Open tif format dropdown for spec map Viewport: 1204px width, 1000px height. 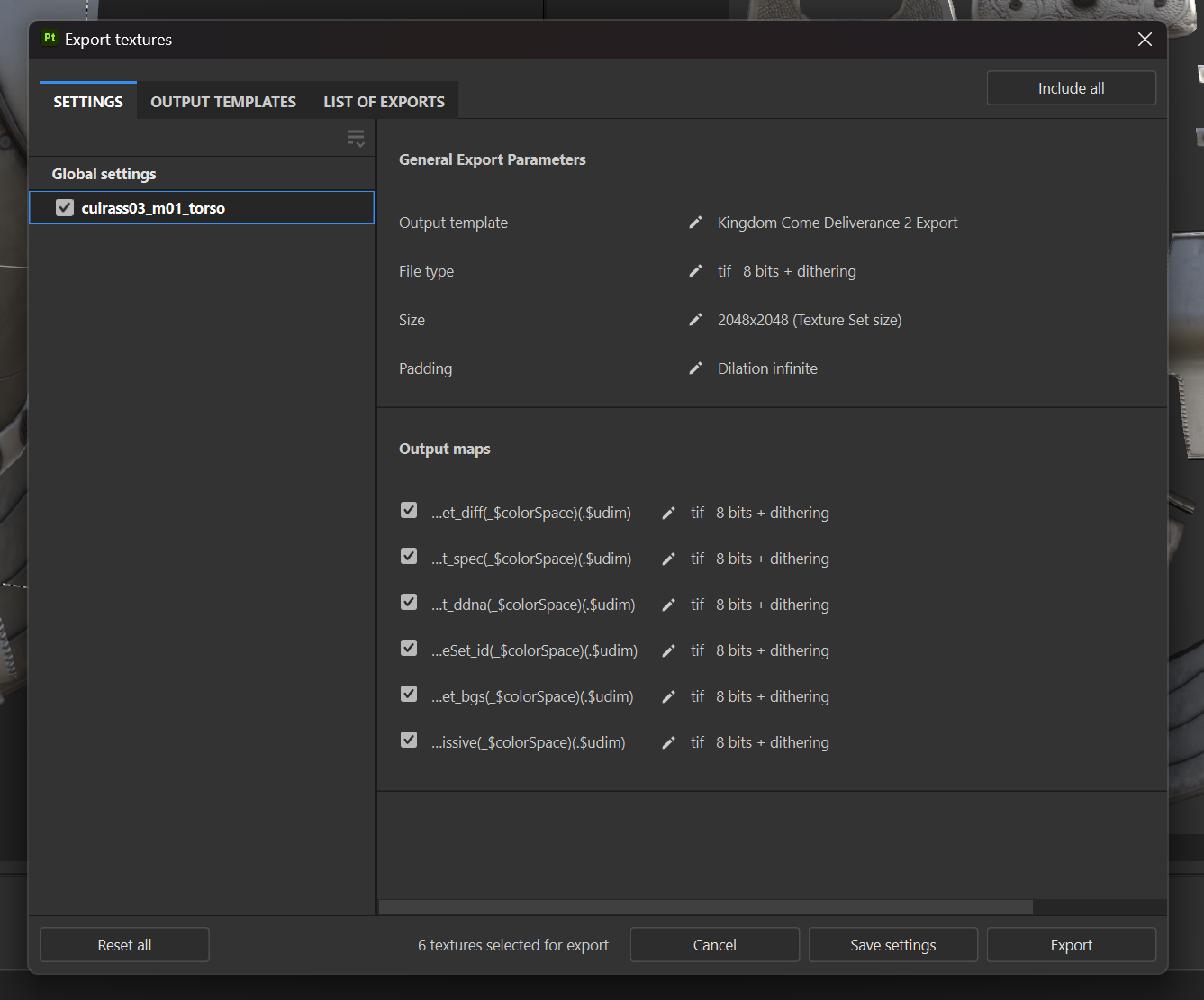point(697,559)
